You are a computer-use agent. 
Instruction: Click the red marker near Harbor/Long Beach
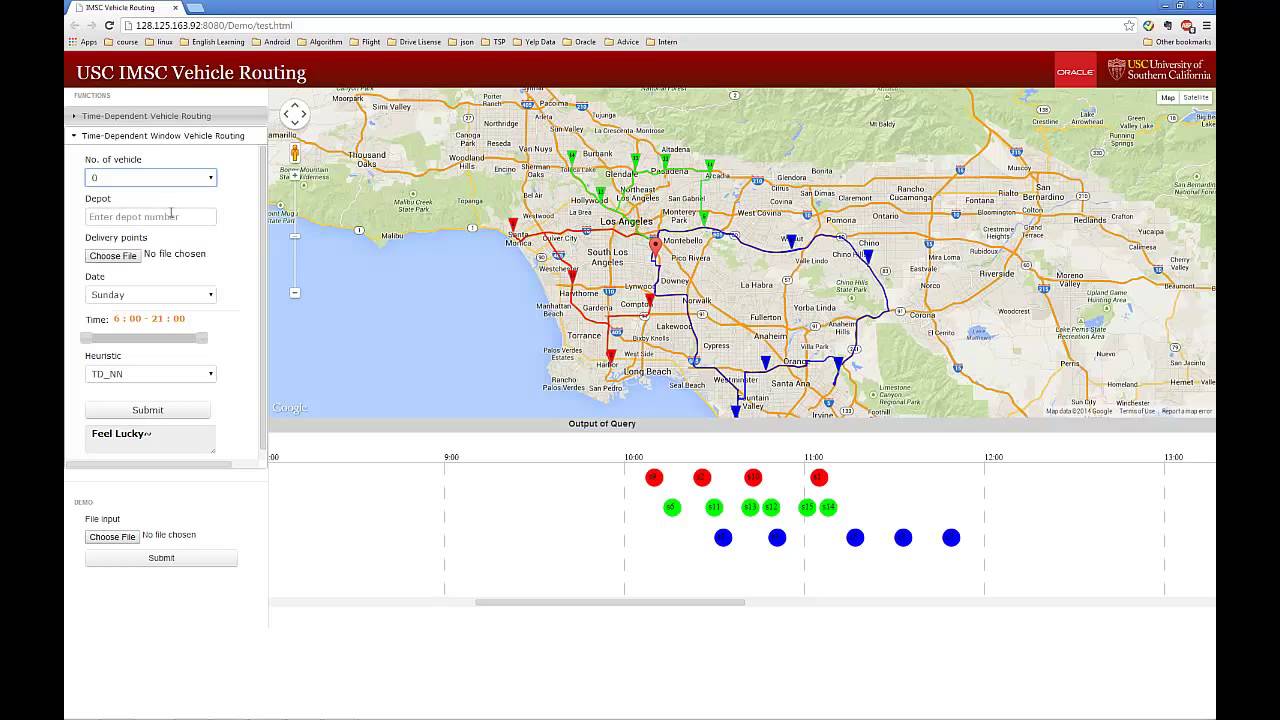611,356
